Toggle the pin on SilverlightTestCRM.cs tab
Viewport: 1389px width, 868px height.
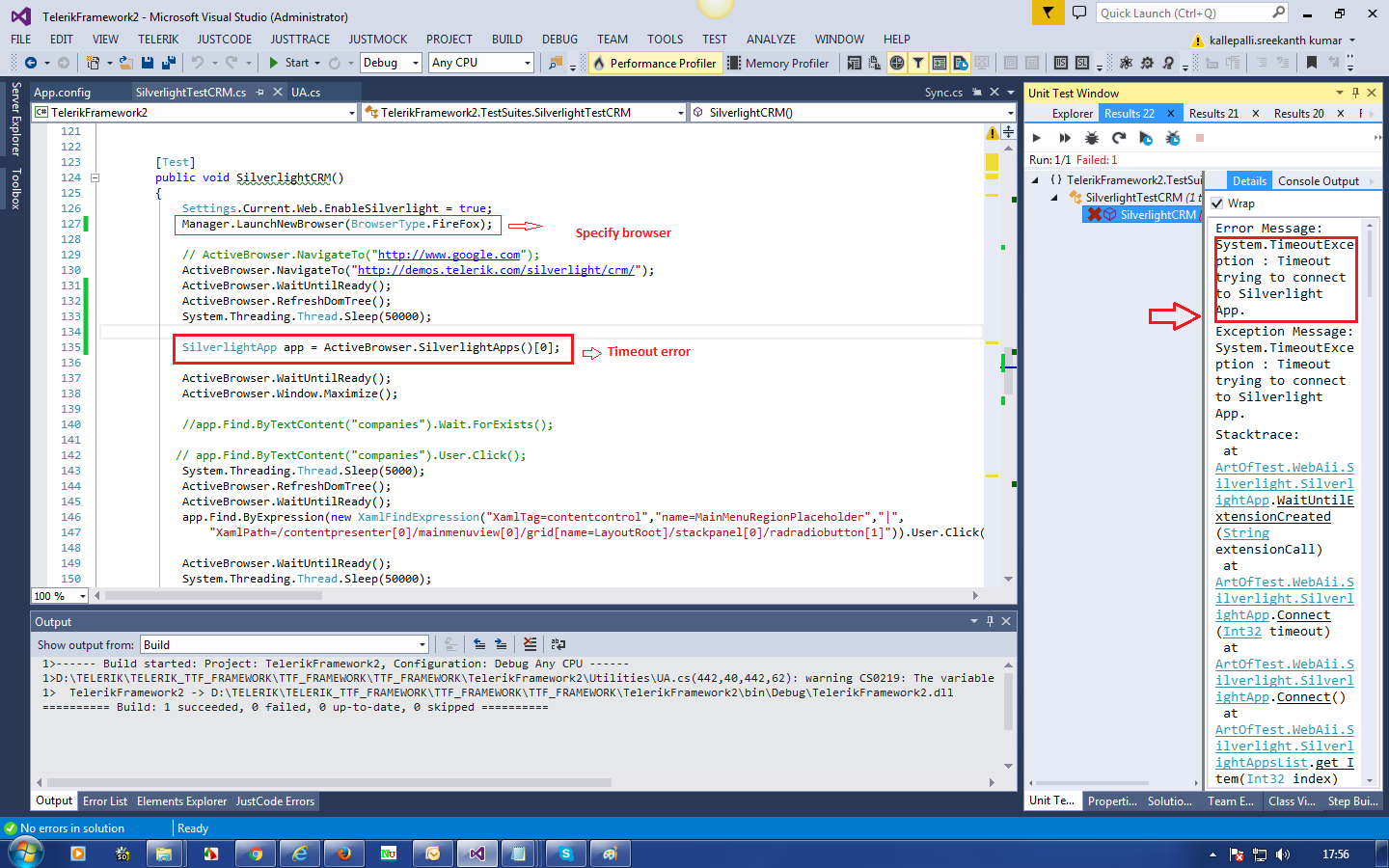click(260, 93)
